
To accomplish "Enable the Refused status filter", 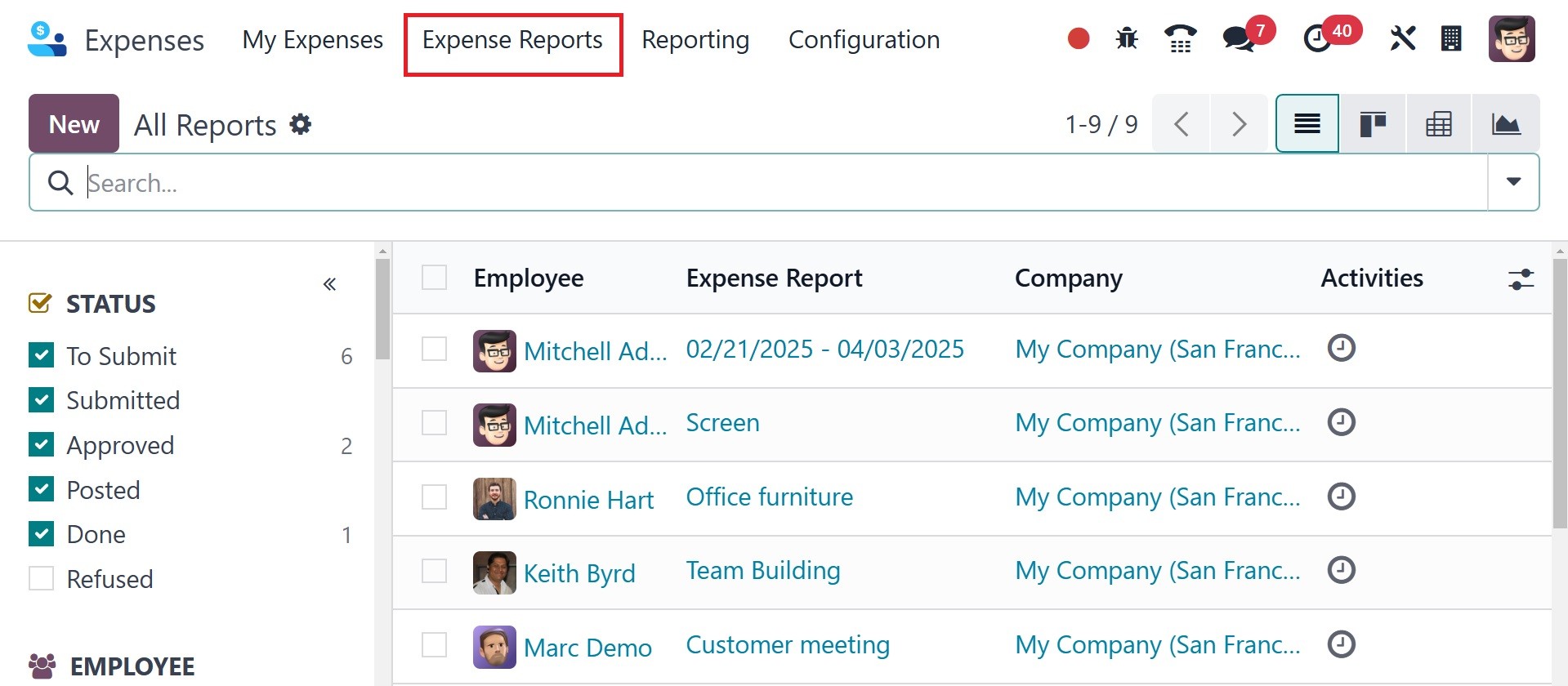I will (x=41, y=578).
